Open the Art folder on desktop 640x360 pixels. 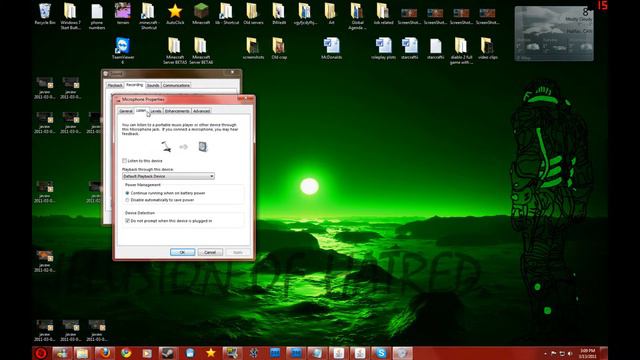click(331, 14)
